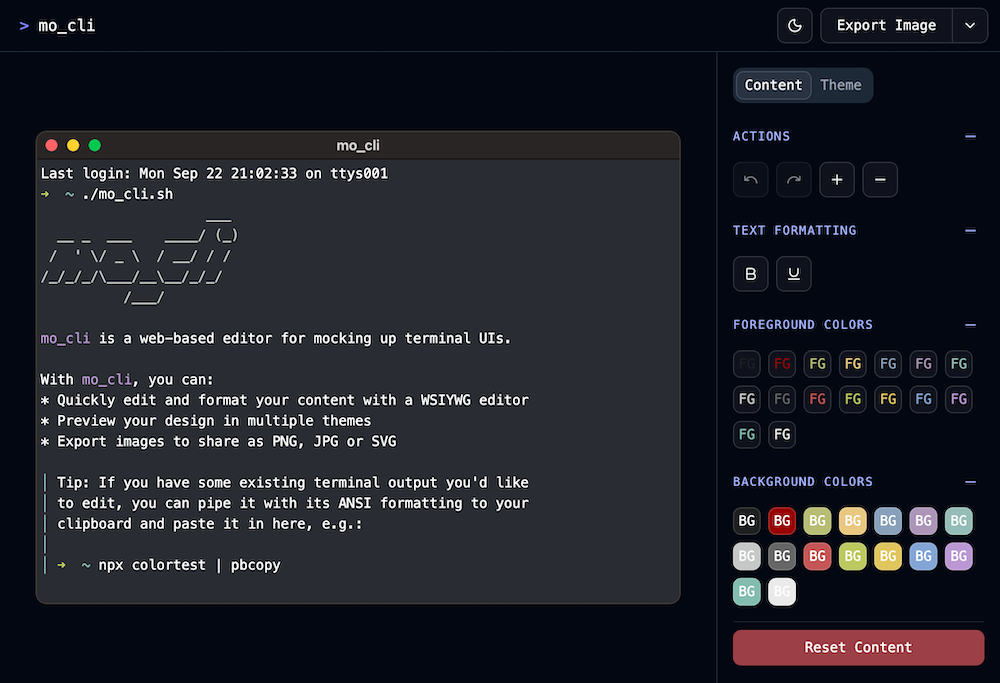Collapse the Foreground Colors section
The image size is (1000, 683).
coord(969,325)
